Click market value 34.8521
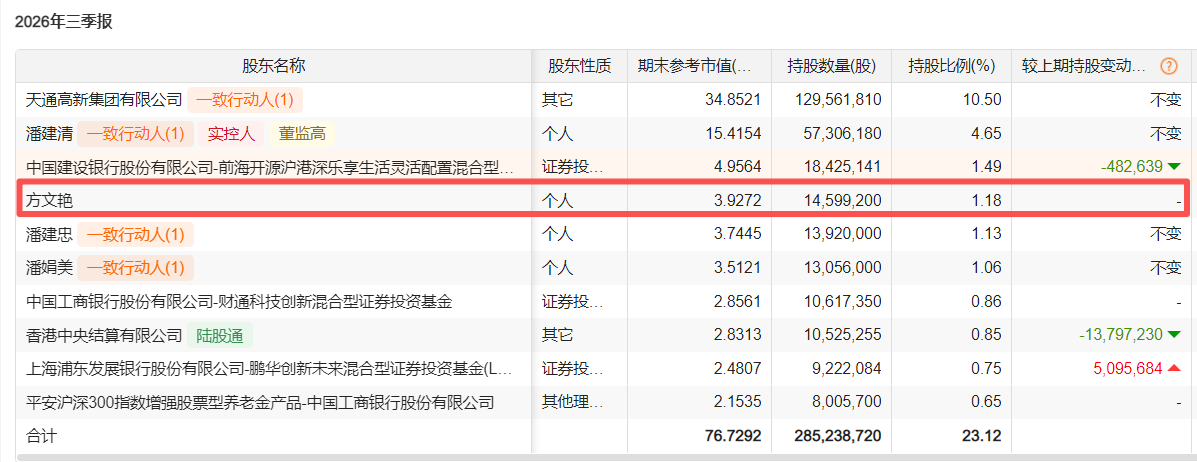The height and width of the screenshot is (462, 1197). coord(731,99)
